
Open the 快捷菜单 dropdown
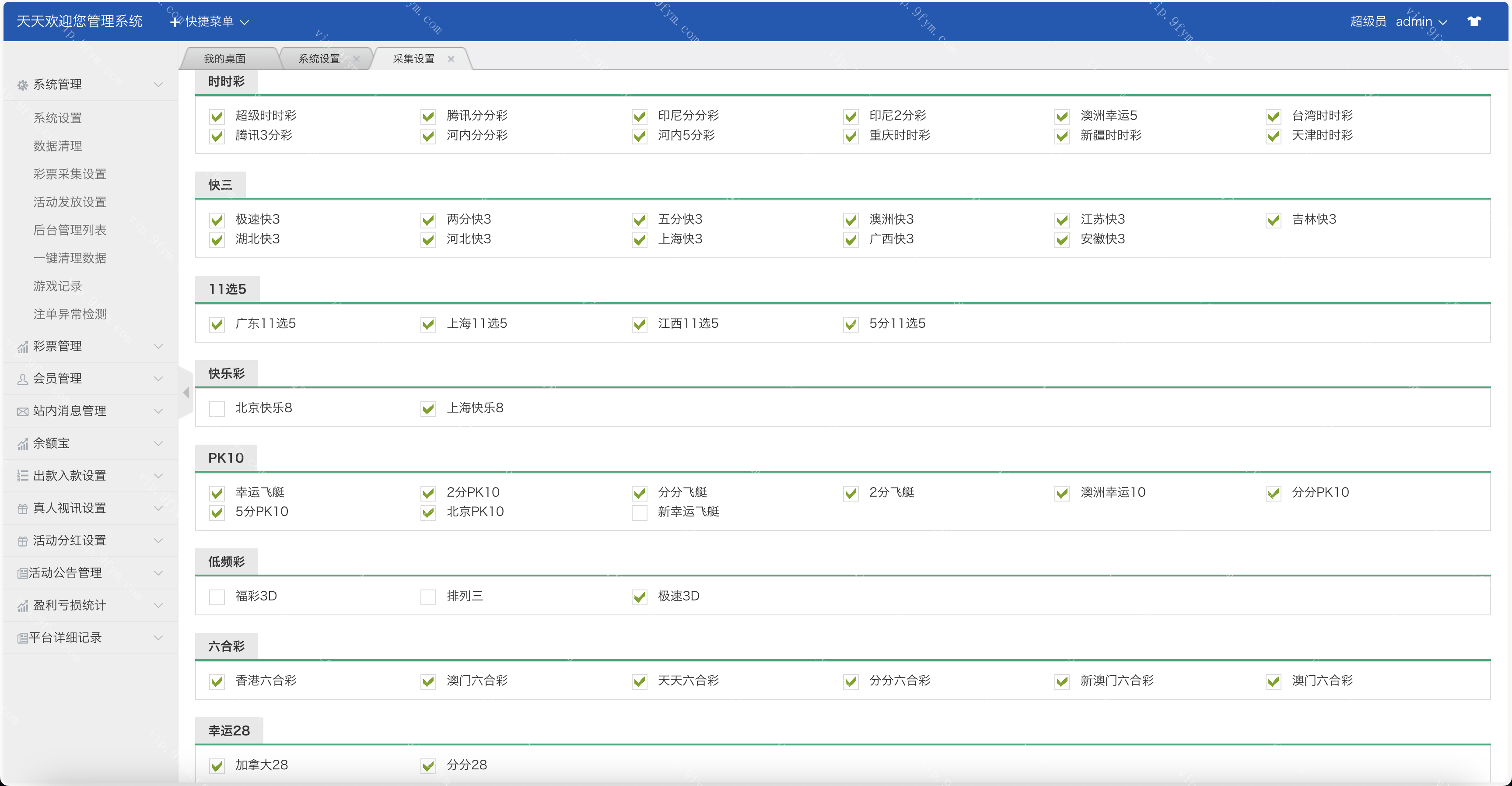[210, 22]
